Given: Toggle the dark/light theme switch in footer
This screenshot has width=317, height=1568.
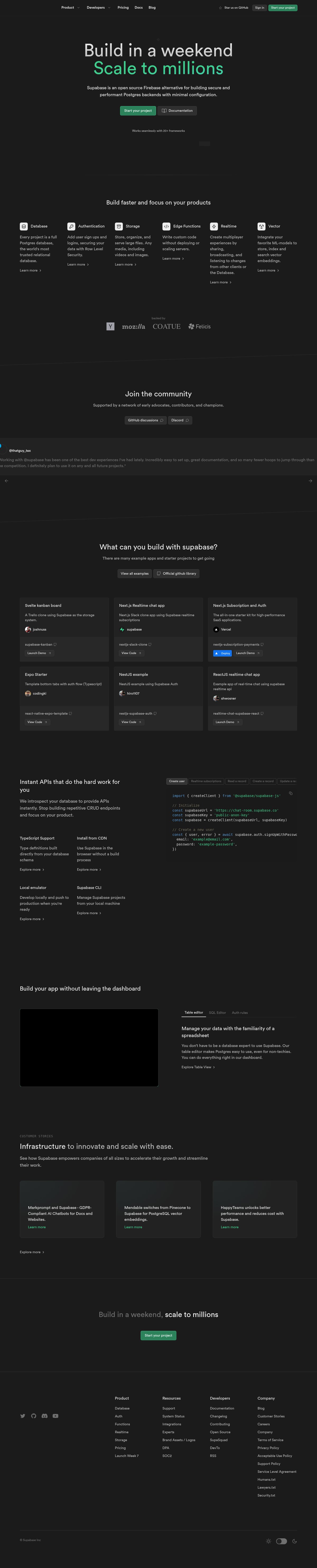Looking at the screenshot, I should click(282, 1541).
